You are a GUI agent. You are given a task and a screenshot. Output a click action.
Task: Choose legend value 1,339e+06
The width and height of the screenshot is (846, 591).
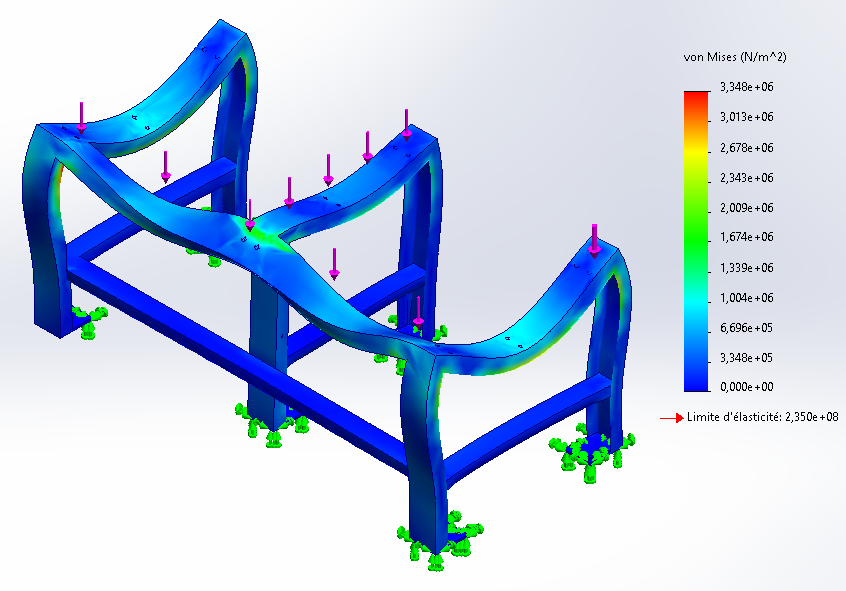[x=747, y=268]
